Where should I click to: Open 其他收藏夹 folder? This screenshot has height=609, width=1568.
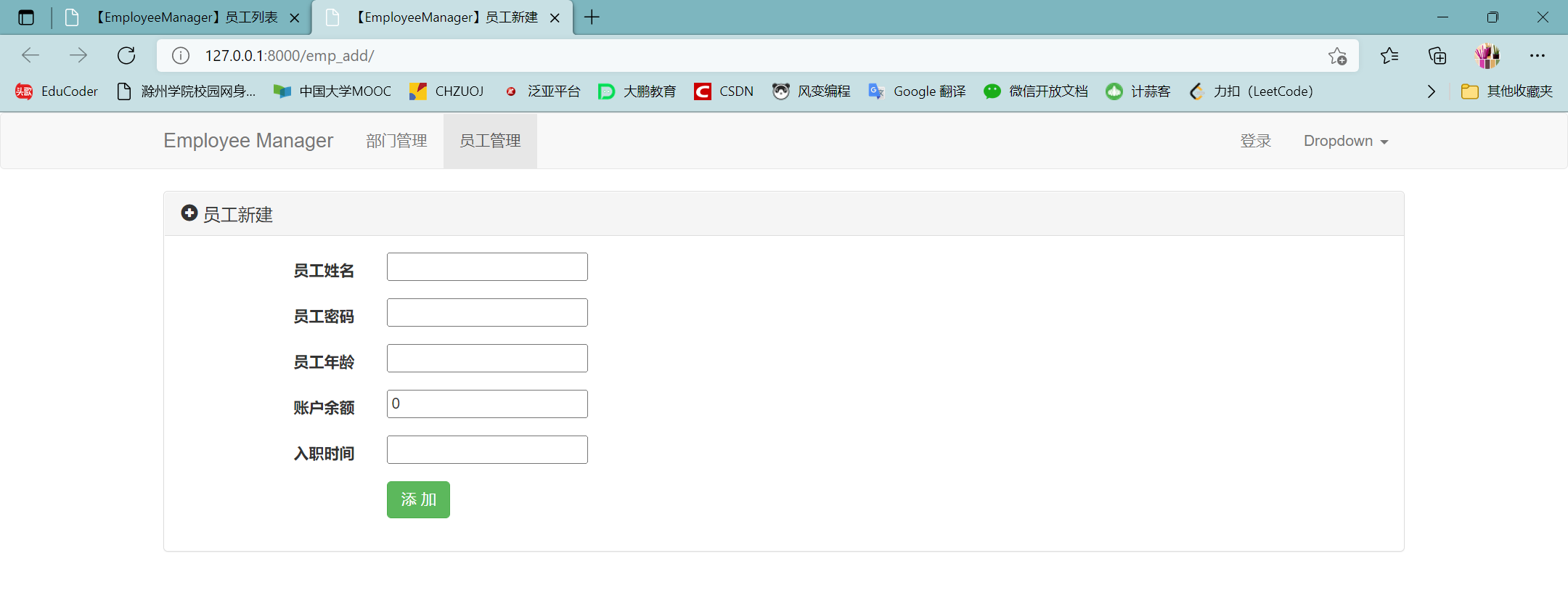click(1507, 91)
